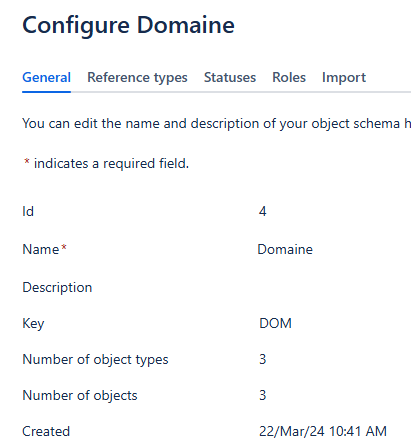Click the Created field label
This screenshot has height=446, width=411.
46,431
